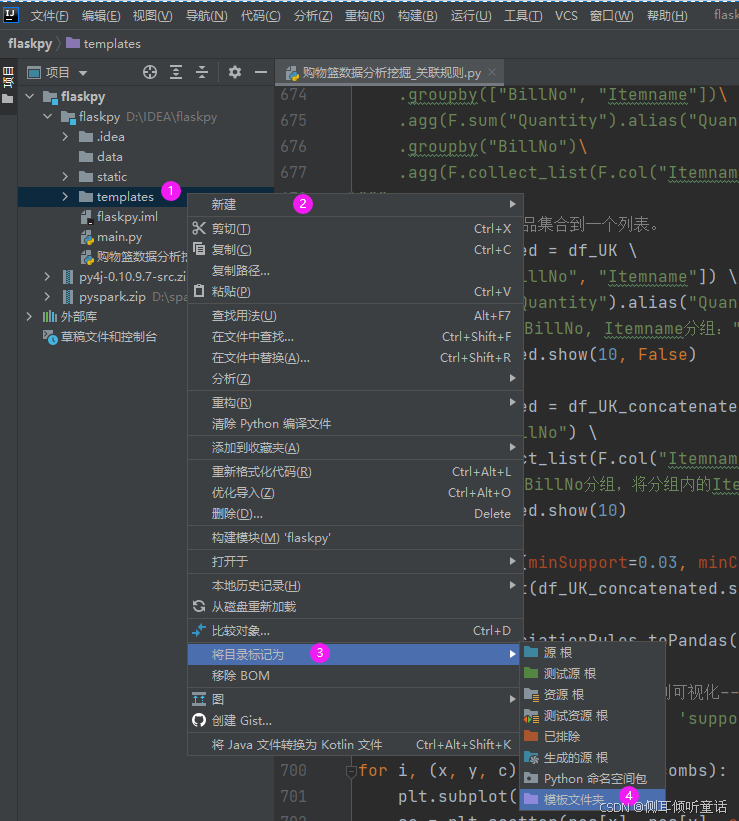Click the Resources Root folder icon
The height and width of the screenshot is (821, 739).
[531, 694]
